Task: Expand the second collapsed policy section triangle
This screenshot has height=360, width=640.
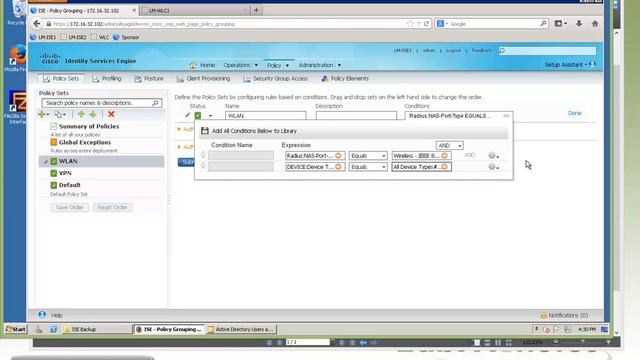Action: (179, 146)
